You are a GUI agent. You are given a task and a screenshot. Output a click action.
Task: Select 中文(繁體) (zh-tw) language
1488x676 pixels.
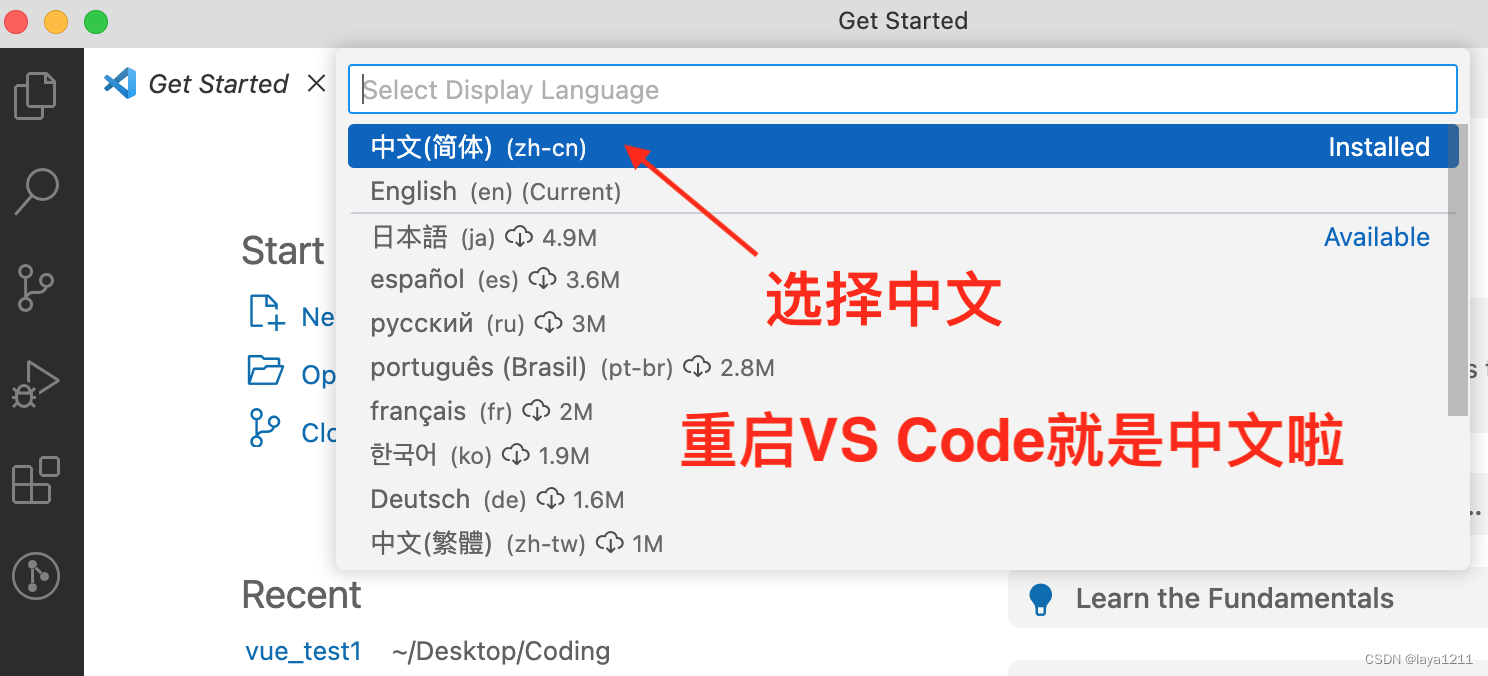point(903,544)
